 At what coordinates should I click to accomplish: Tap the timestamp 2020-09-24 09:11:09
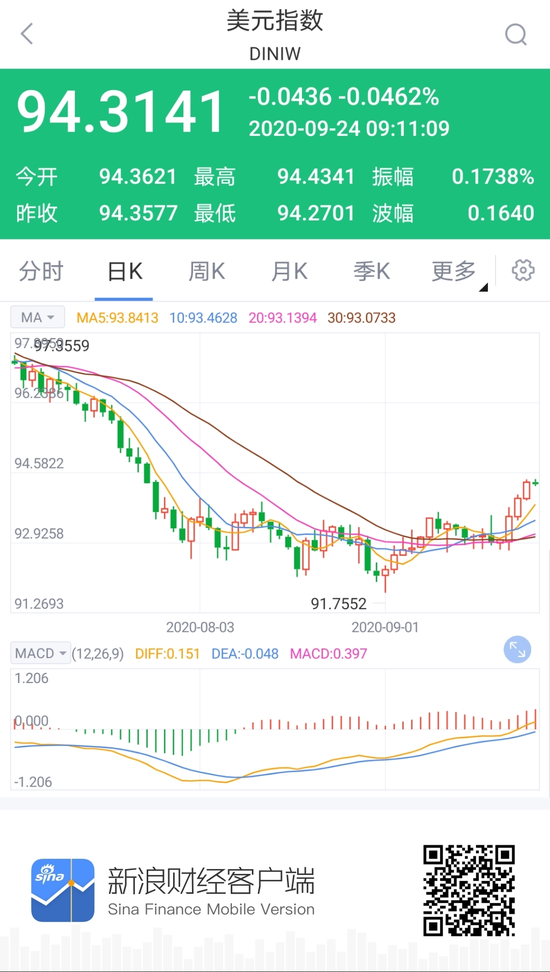coord(349,128)
